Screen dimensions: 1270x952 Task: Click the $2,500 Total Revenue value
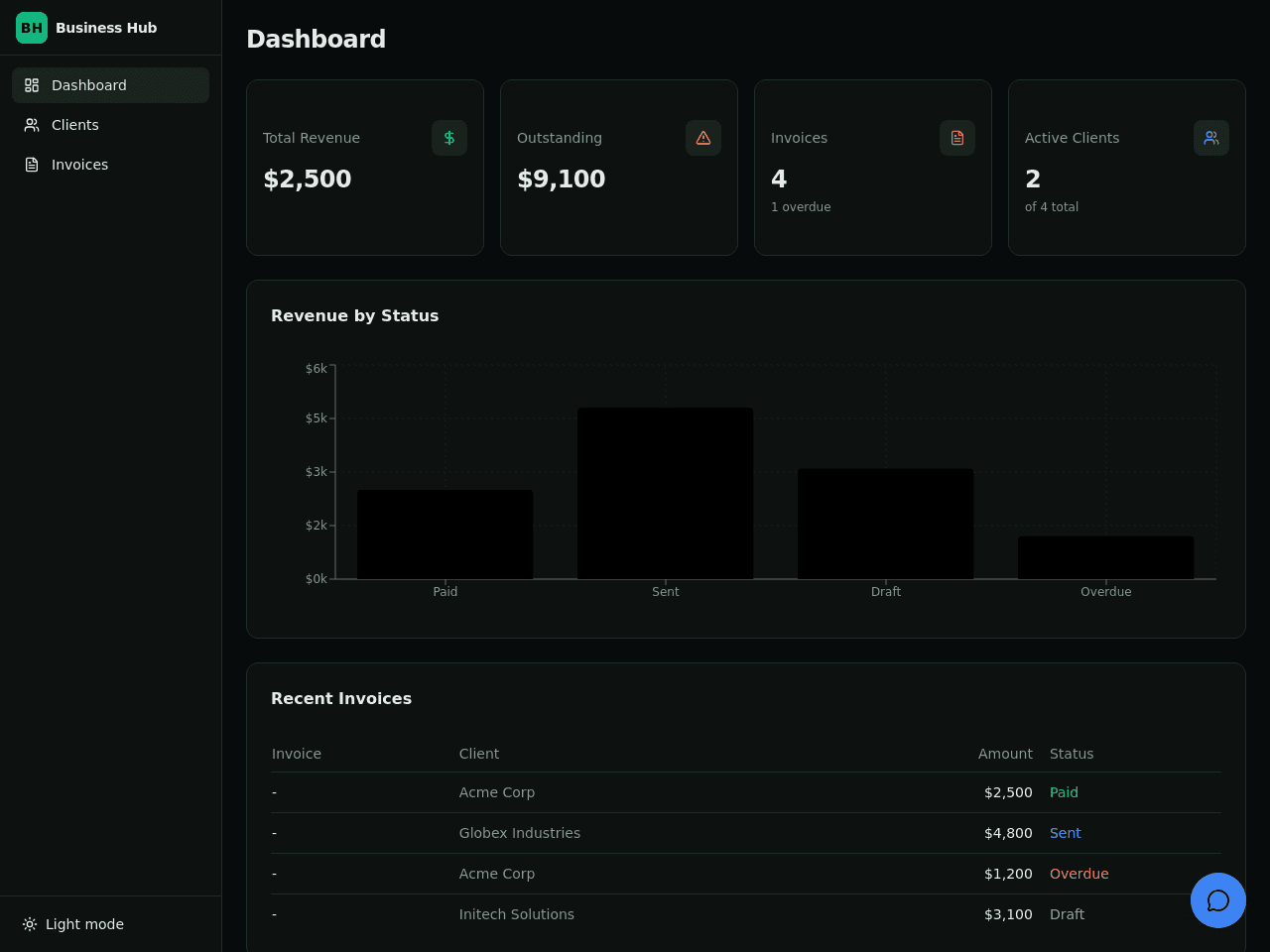308,178
